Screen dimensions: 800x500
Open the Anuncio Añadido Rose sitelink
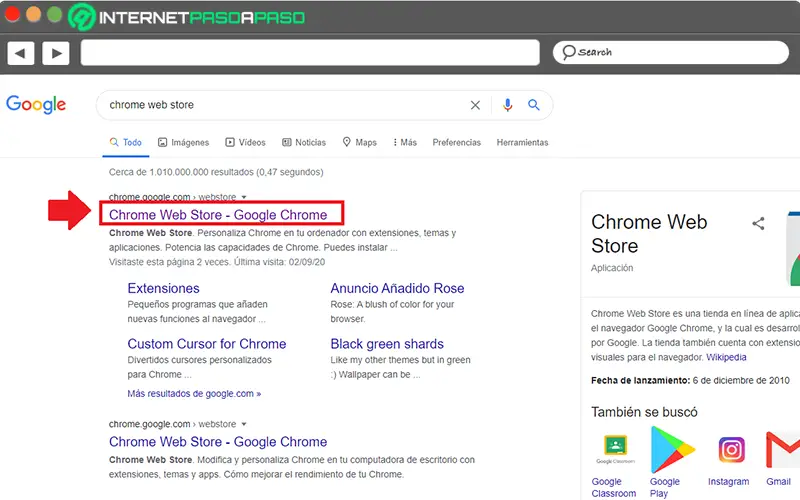[x=397, y=288]
